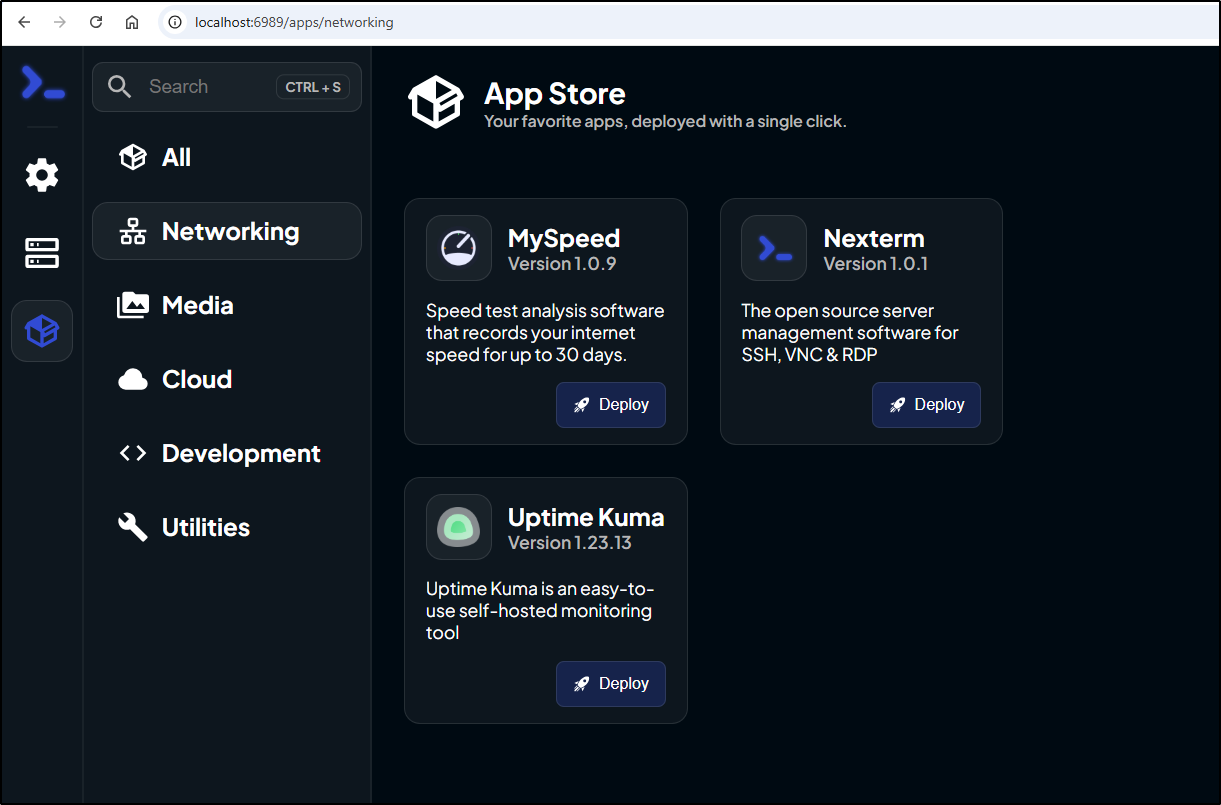Click Version 1.23.13 text
1221x805 pixels.
point(570,543)
